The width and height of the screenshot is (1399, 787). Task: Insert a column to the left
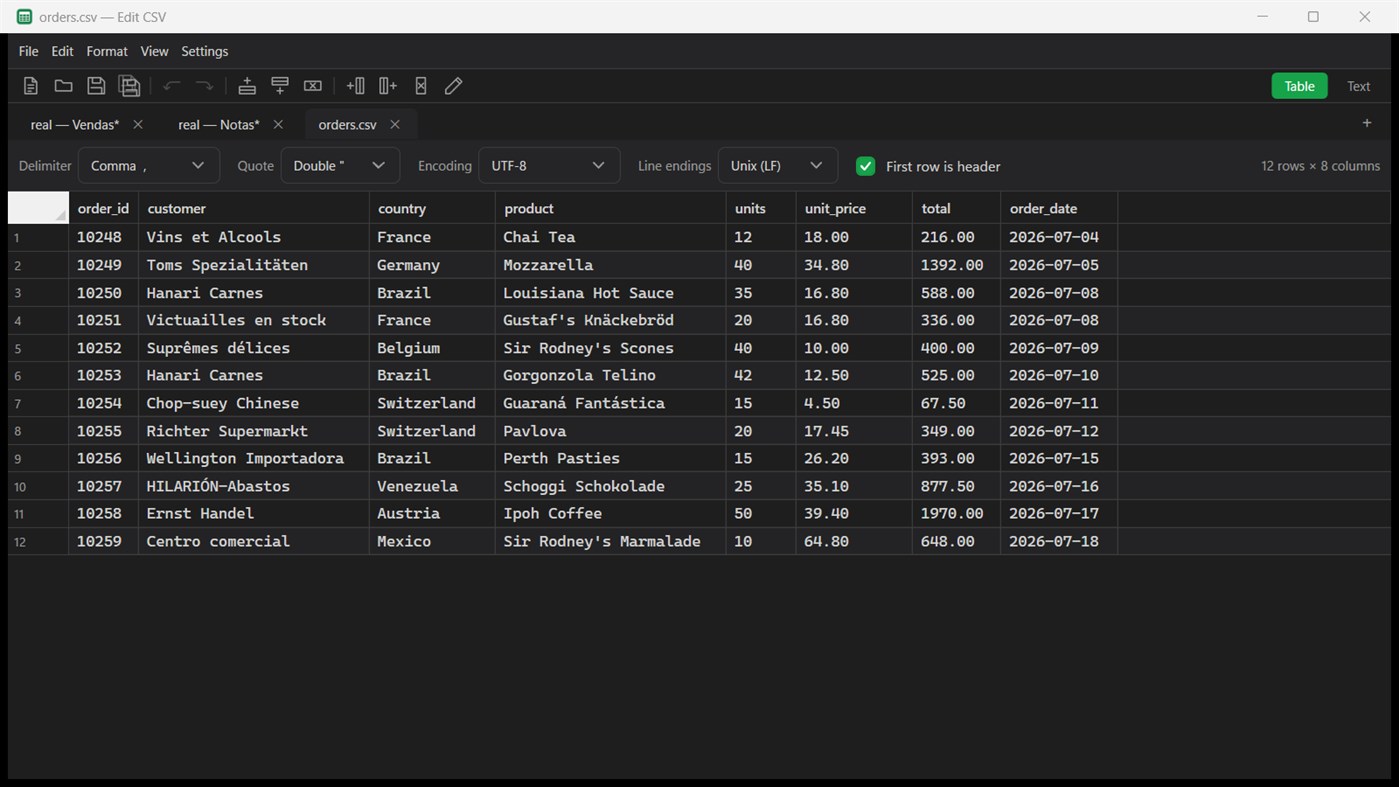[x=355, y=86]
